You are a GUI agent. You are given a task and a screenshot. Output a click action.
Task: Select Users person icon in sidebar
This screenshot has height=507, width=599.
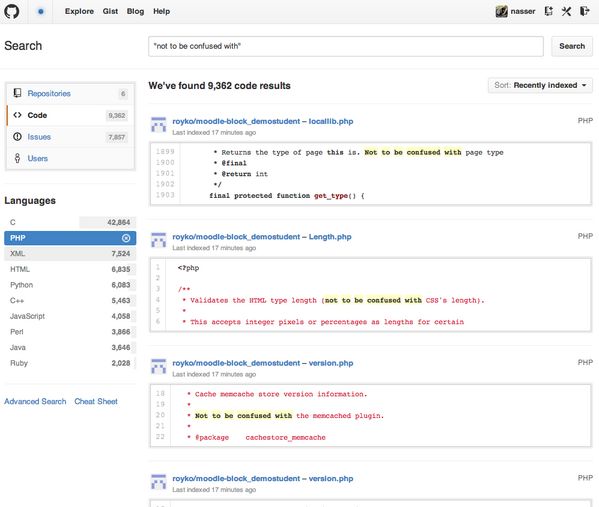(x=17, y=158)
